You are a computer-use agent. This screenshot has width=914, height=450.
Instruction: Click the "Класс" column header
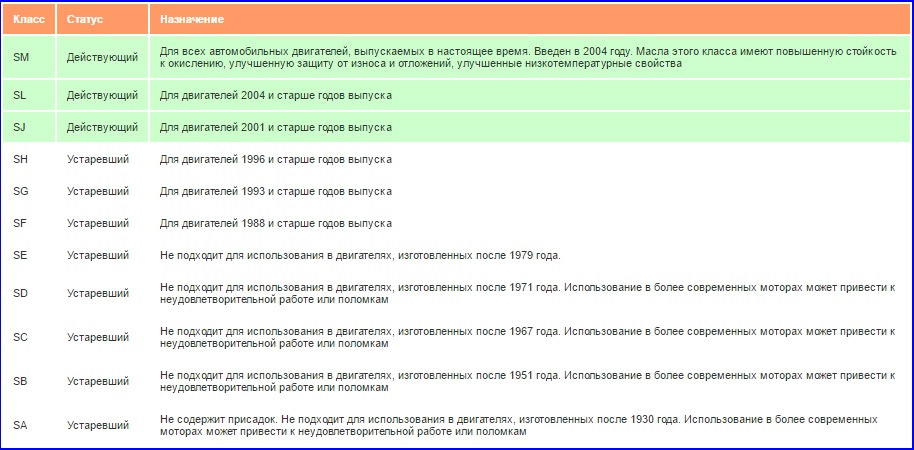pyautogui.click(x=29, y=19)
